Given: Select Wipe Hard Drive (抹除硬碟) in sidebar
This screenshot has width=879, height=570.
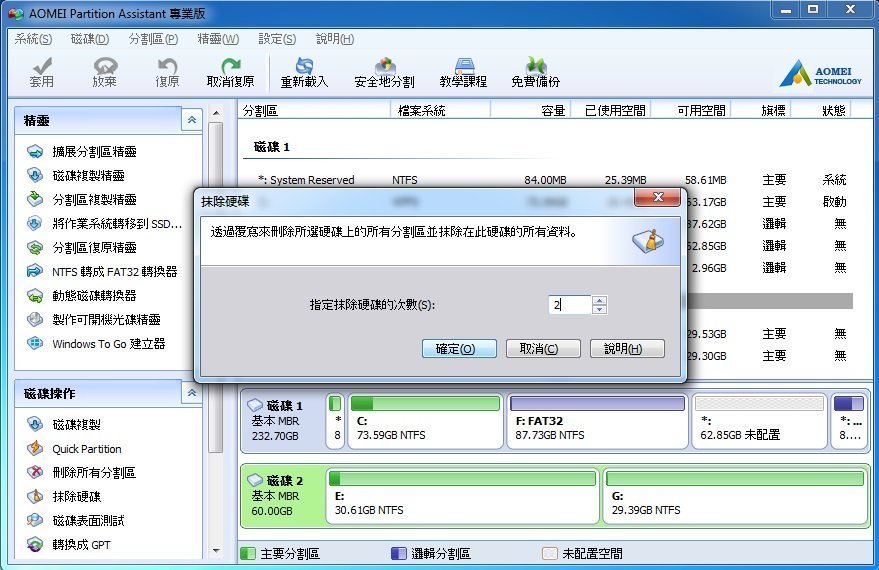Looking at the screenshot, I should pyautogui.click(x=64, y=497).
